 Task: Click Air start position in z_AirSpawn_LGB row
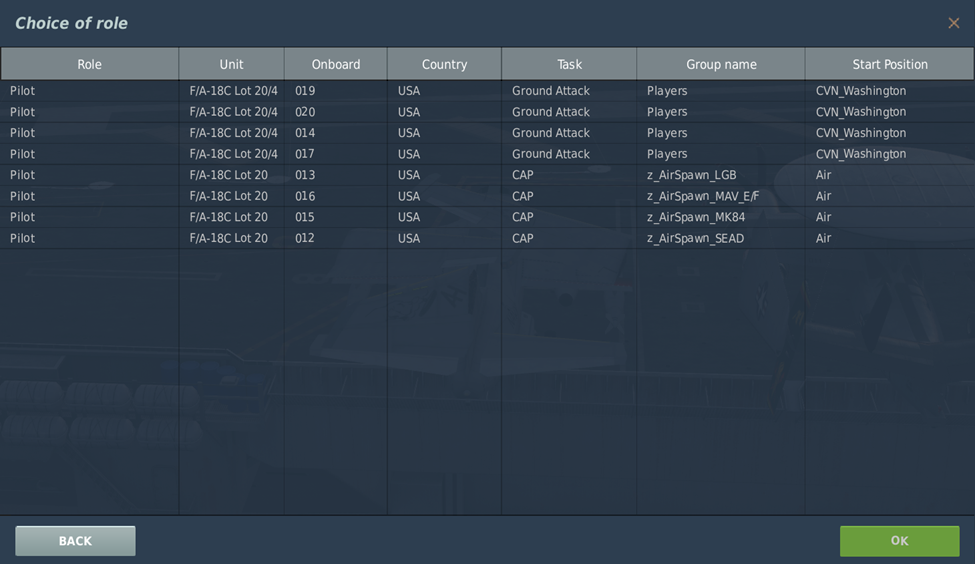(x=823, y=175)
